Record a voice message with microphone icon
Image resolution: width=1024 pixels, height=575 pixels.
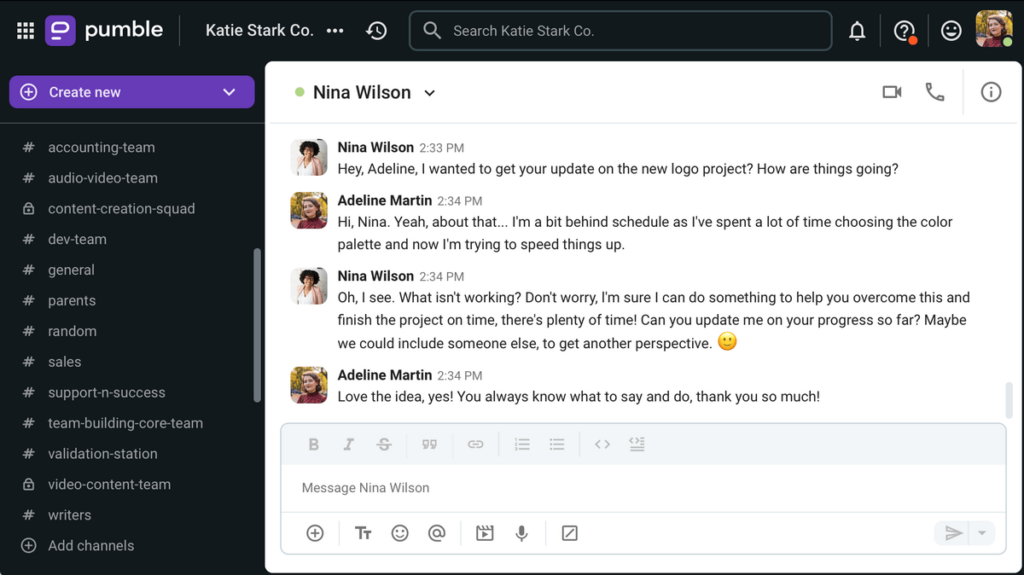(521, 533)
